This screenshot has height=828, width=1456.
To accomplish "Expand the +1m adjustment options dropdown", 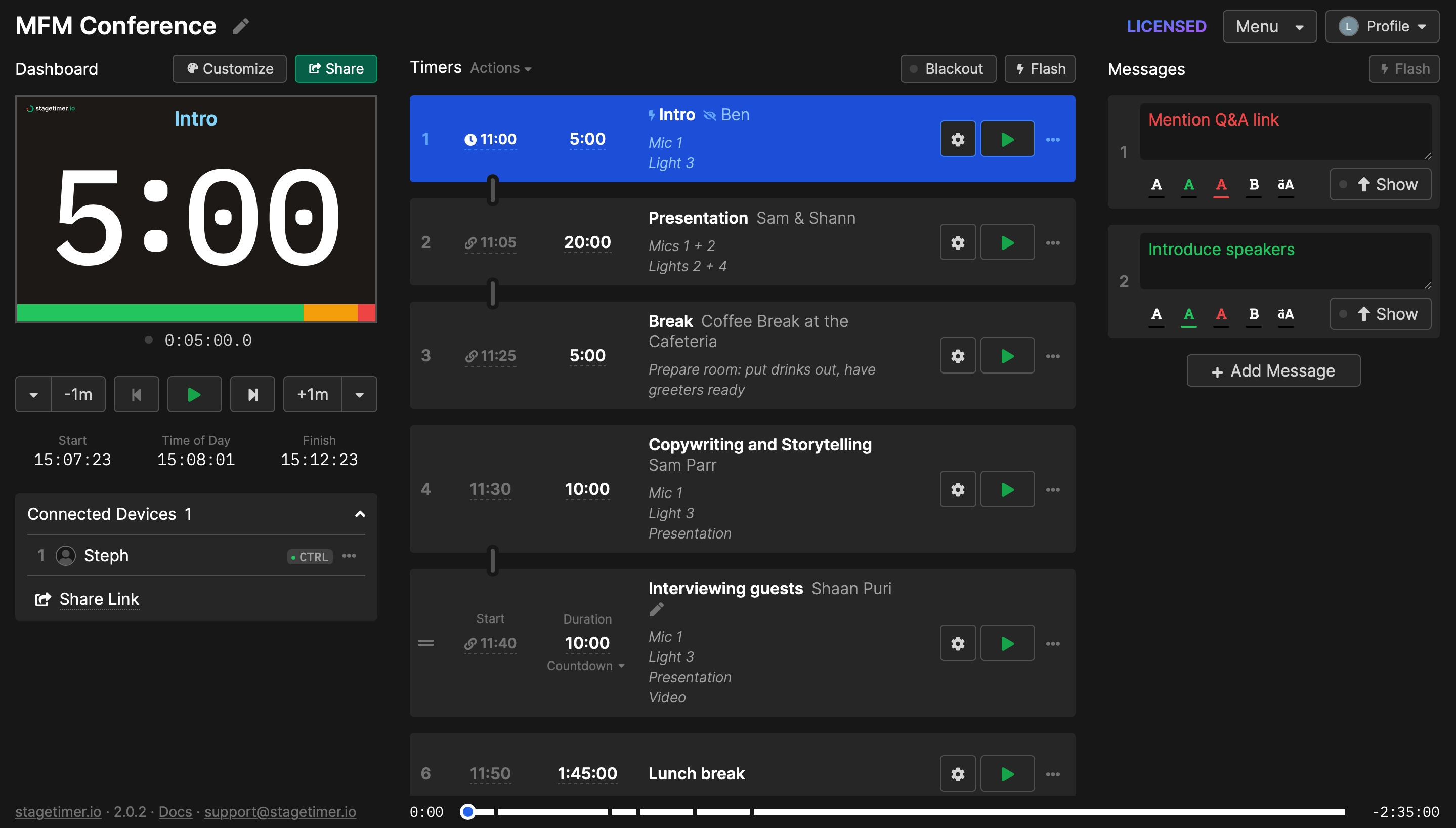I will (x=359, y=394).
